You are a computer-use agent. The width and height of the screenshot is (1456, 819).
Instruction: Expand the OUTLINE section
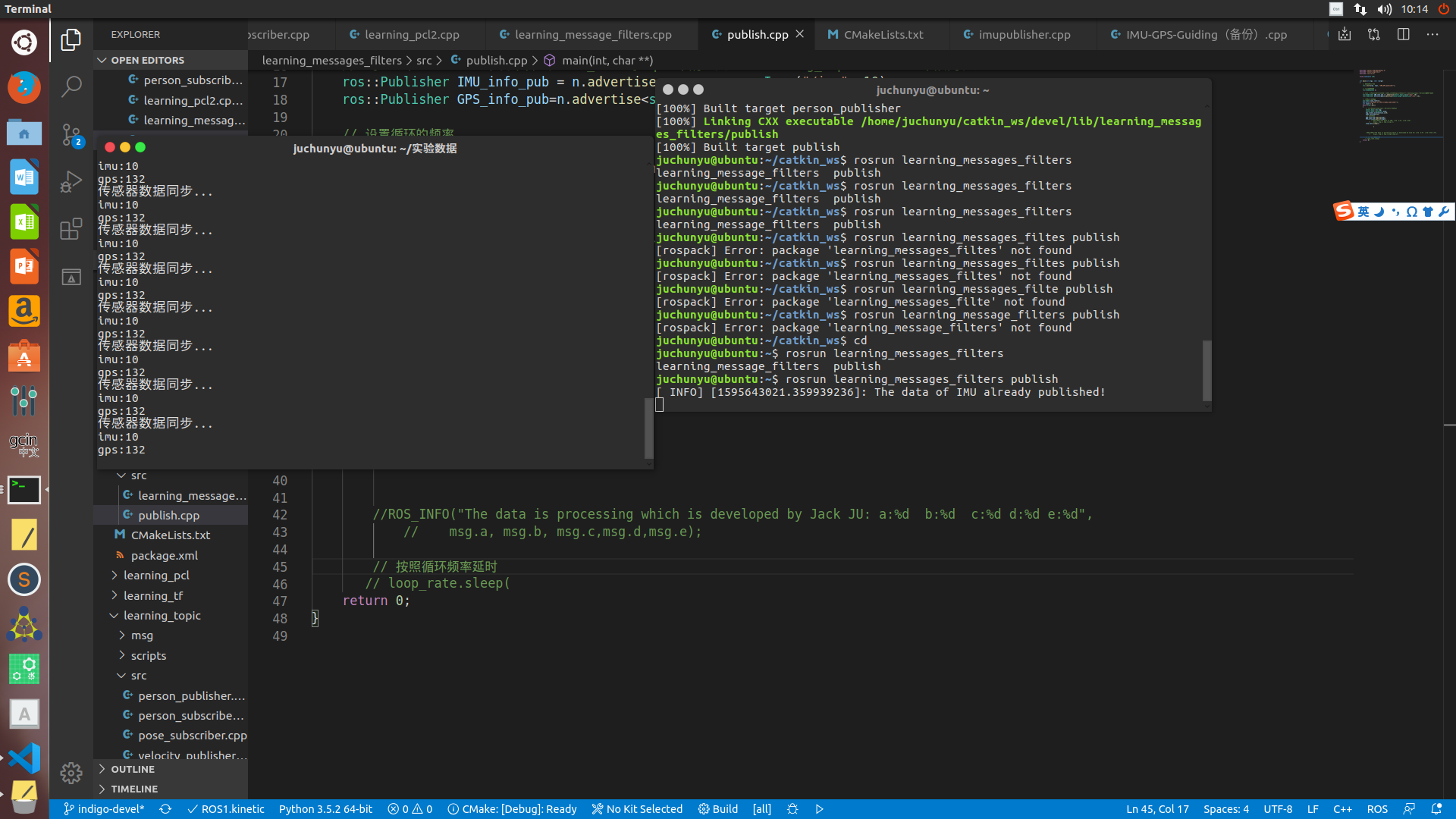pos(133,769)
